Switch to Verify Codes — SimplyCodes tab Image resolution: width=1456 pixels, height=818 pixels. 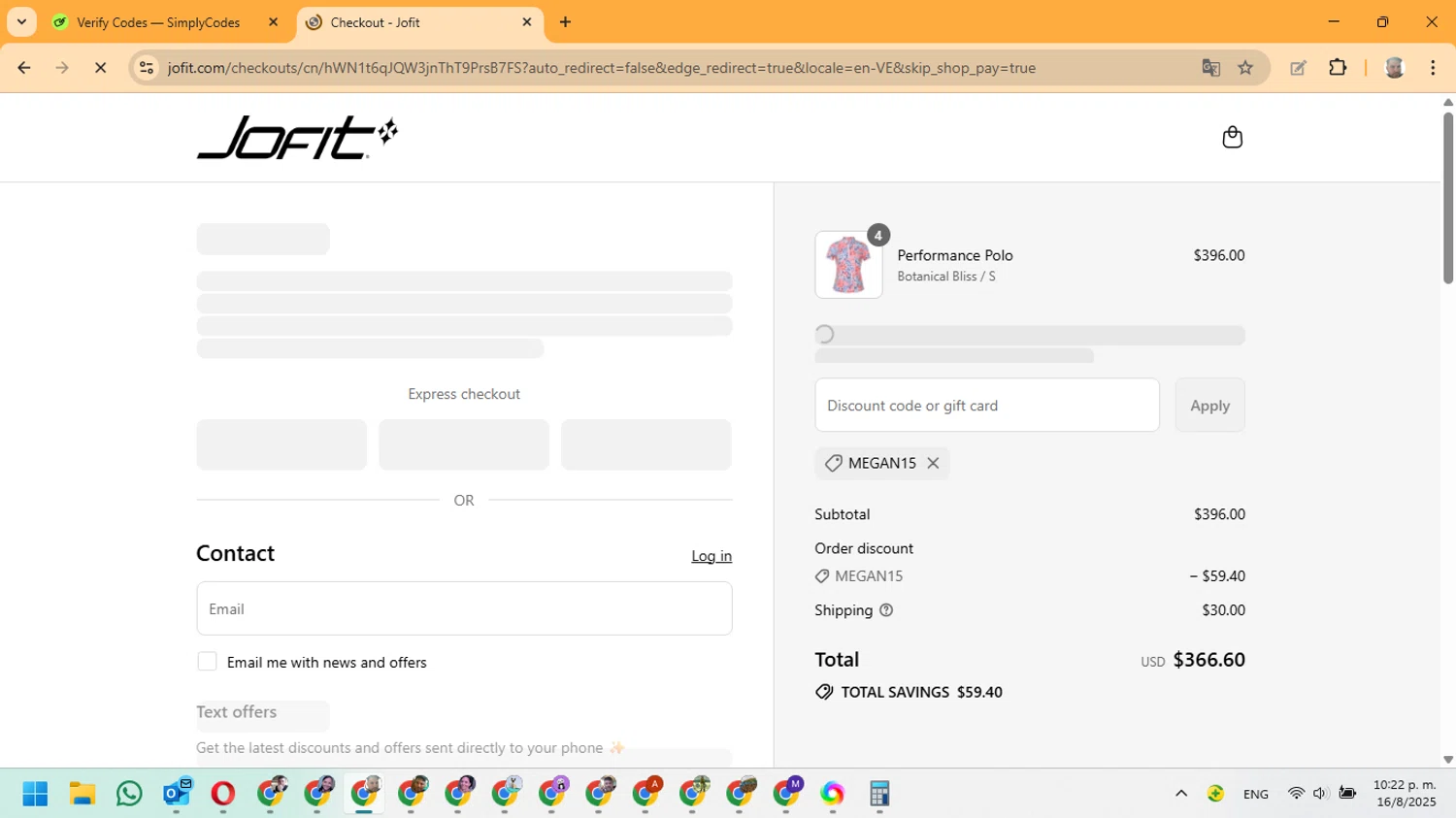[158, 22]
